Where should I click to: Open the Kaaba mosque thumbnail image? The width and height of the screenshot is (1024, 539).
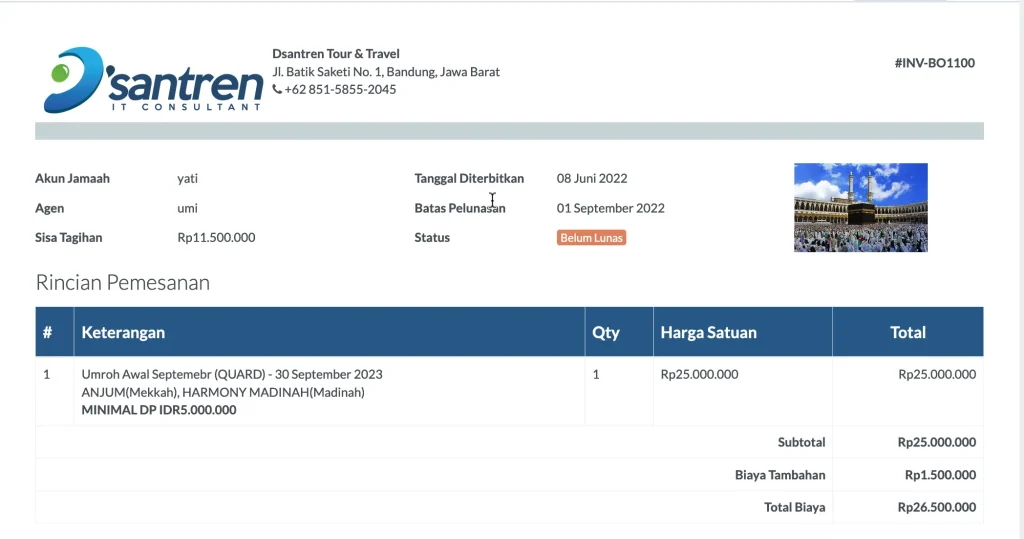[x=860, y=207]
